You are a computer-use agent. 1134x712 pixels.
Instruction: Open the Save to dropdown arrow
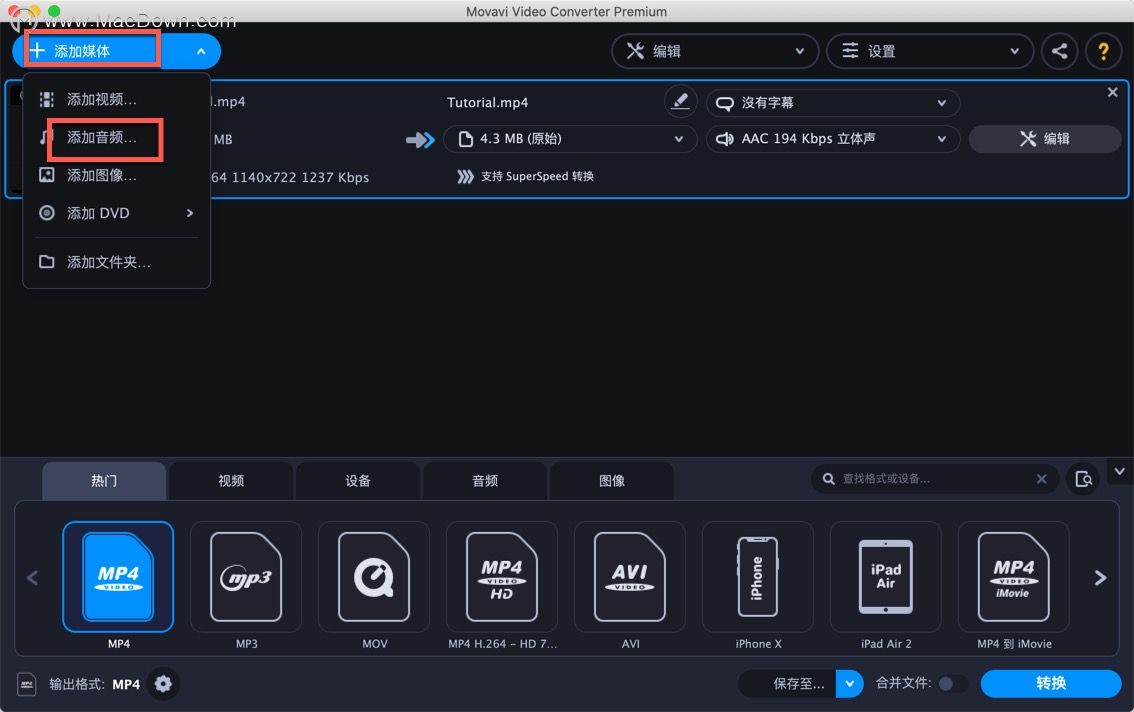click(850, 684)
